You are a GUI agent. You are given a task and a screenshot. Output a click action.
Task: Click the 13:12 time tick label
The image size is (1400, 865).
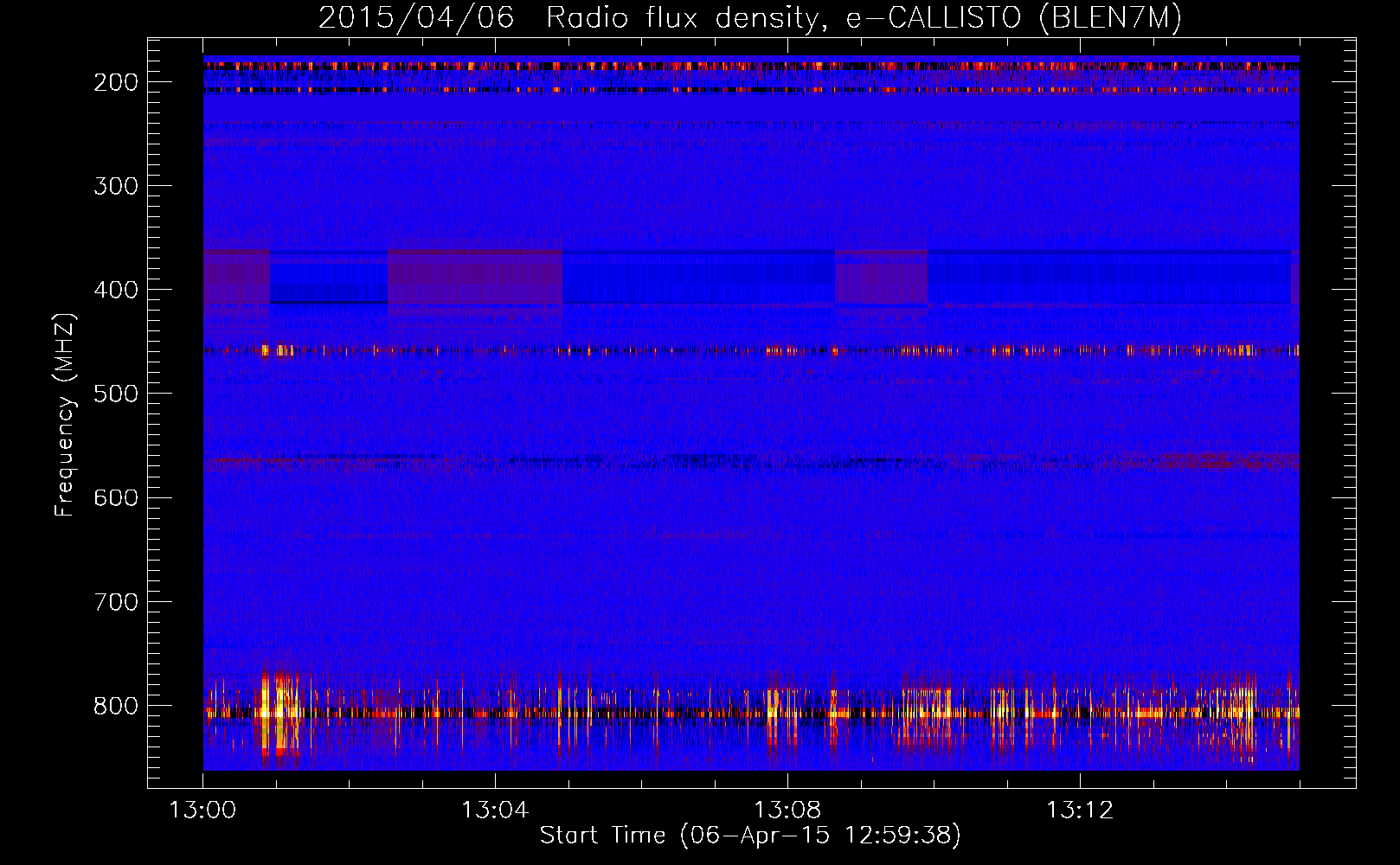click(x=1080, y=811)
